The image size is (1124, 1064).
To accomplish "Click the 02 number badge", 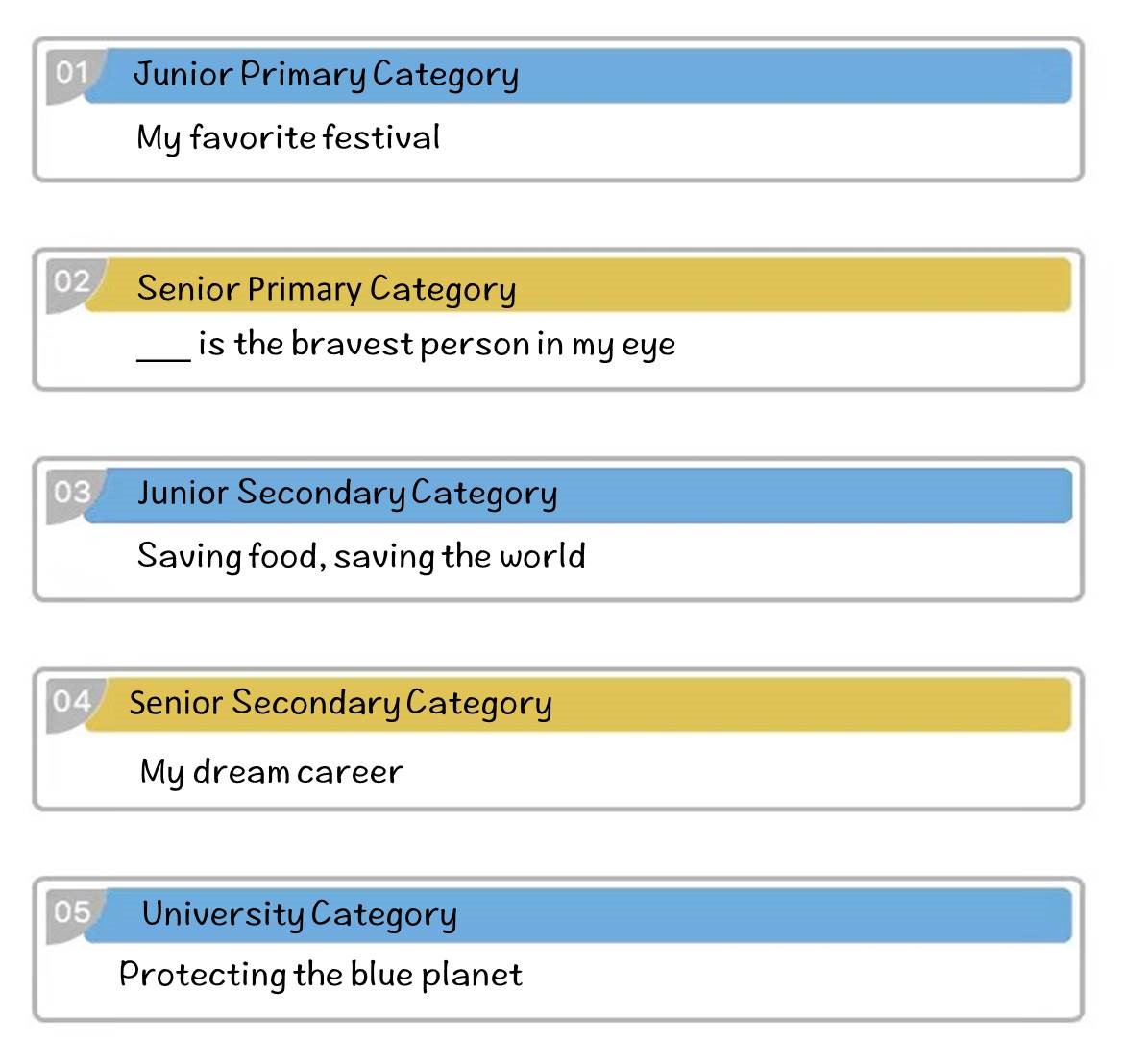I will 72,283.
